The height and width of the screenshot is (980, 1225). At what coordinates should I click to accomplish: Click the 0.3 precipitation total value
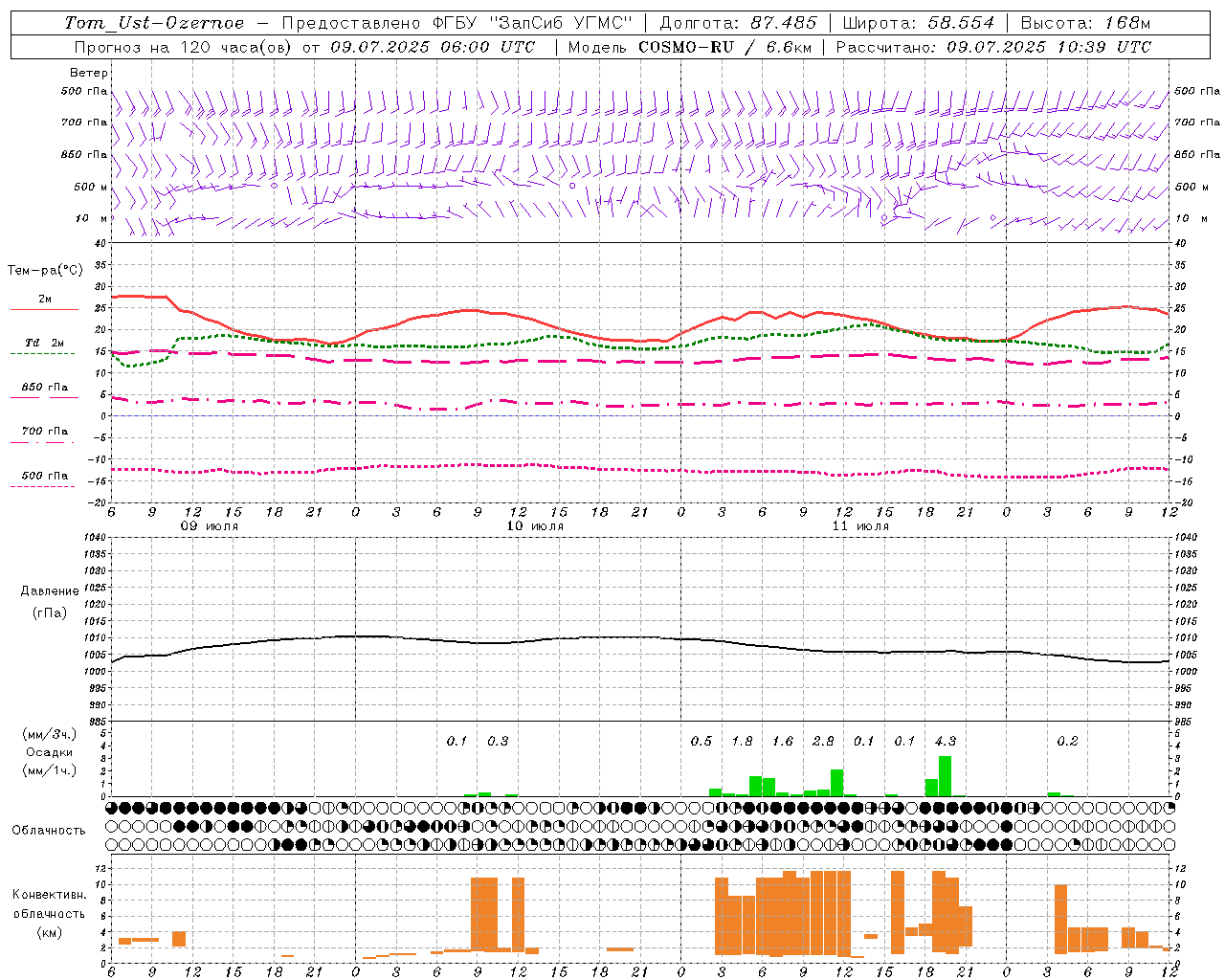coord(498,742)
